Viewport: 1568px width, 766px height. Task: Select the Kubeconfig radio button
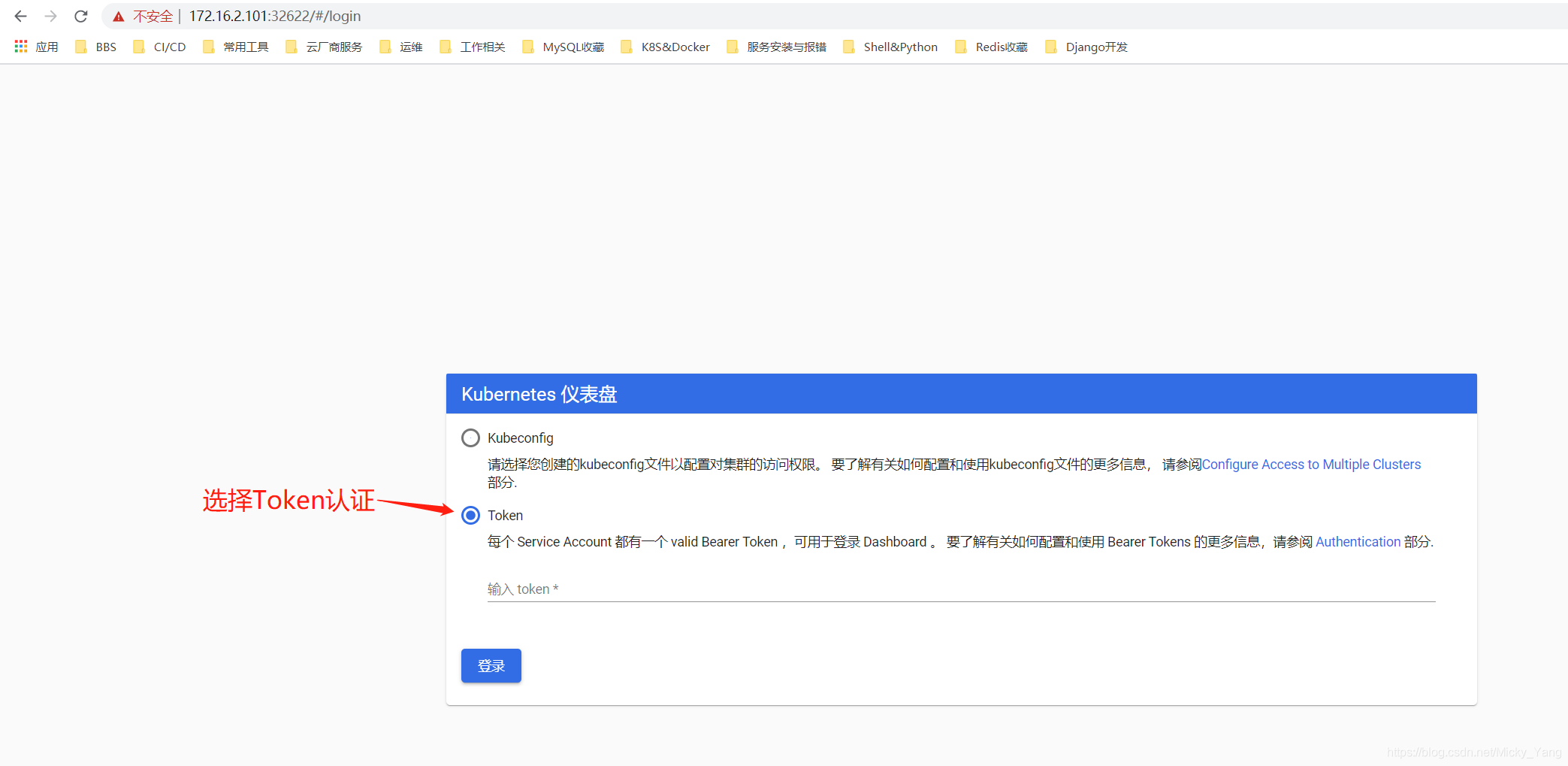coord(470,437)
